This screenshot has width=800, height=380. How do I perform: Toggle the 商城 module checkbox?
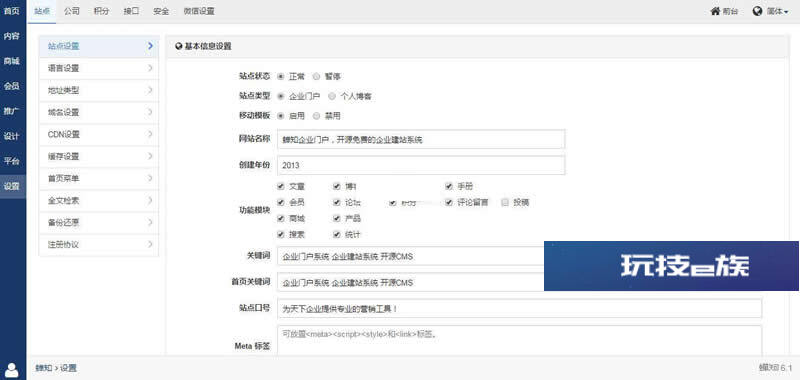click(x=281, y=218)
